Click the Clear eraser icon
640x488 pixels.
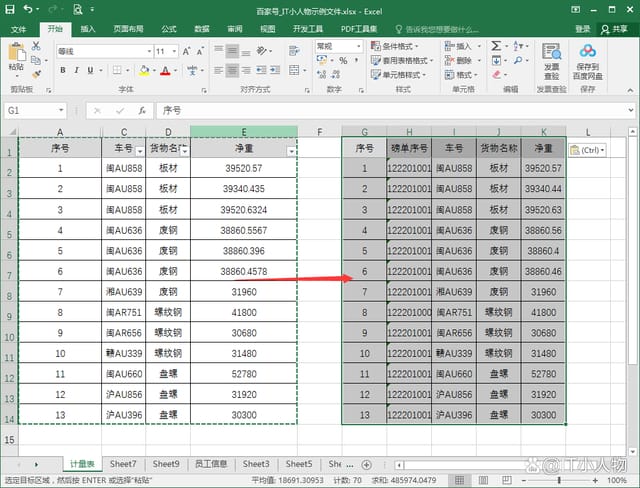(496, 74)
